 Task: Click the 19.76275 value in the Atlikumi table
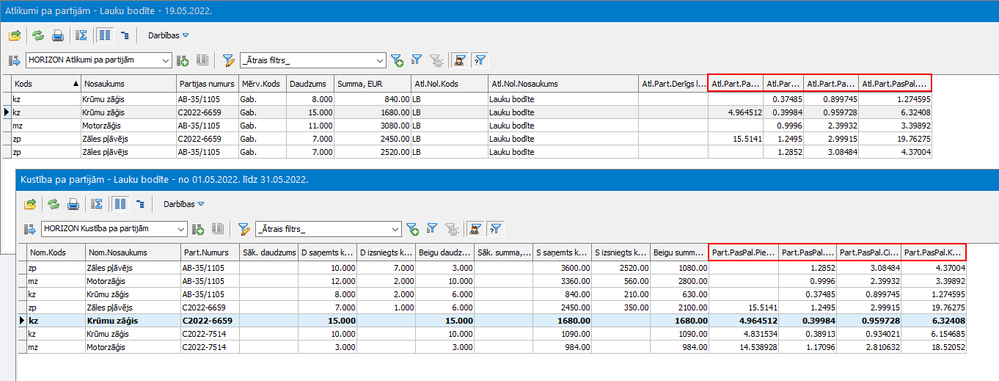[x=895, y=139]
